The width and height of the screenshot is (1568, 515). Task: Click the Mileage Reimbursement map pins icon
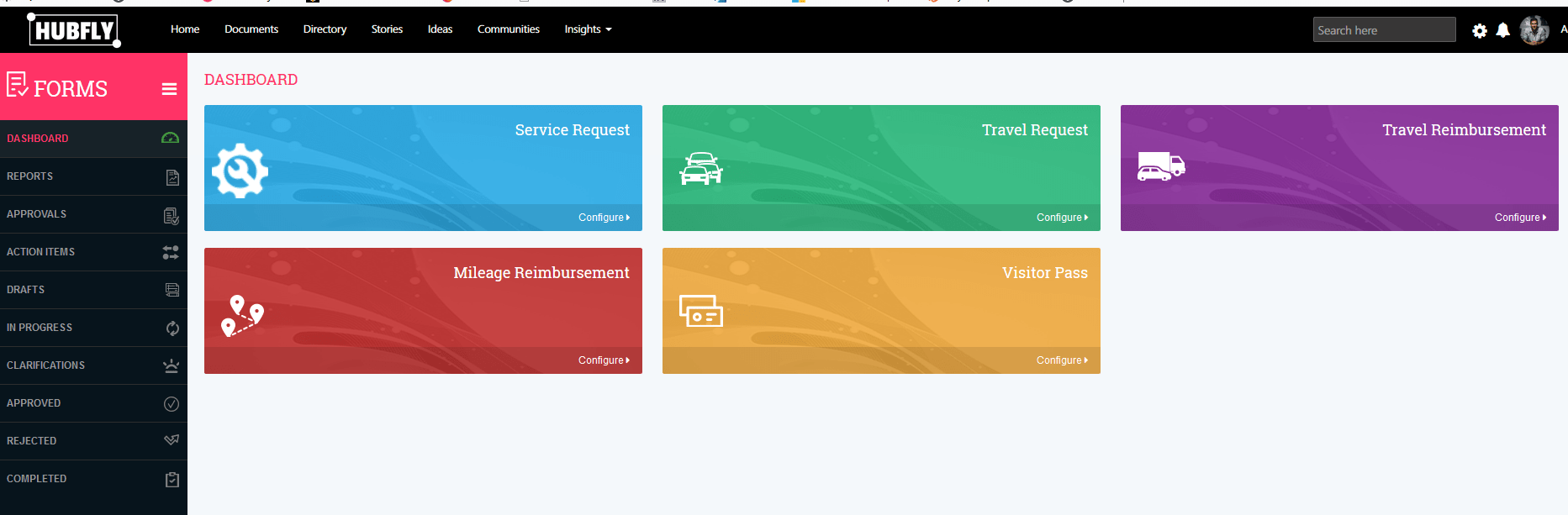[242, 316]
